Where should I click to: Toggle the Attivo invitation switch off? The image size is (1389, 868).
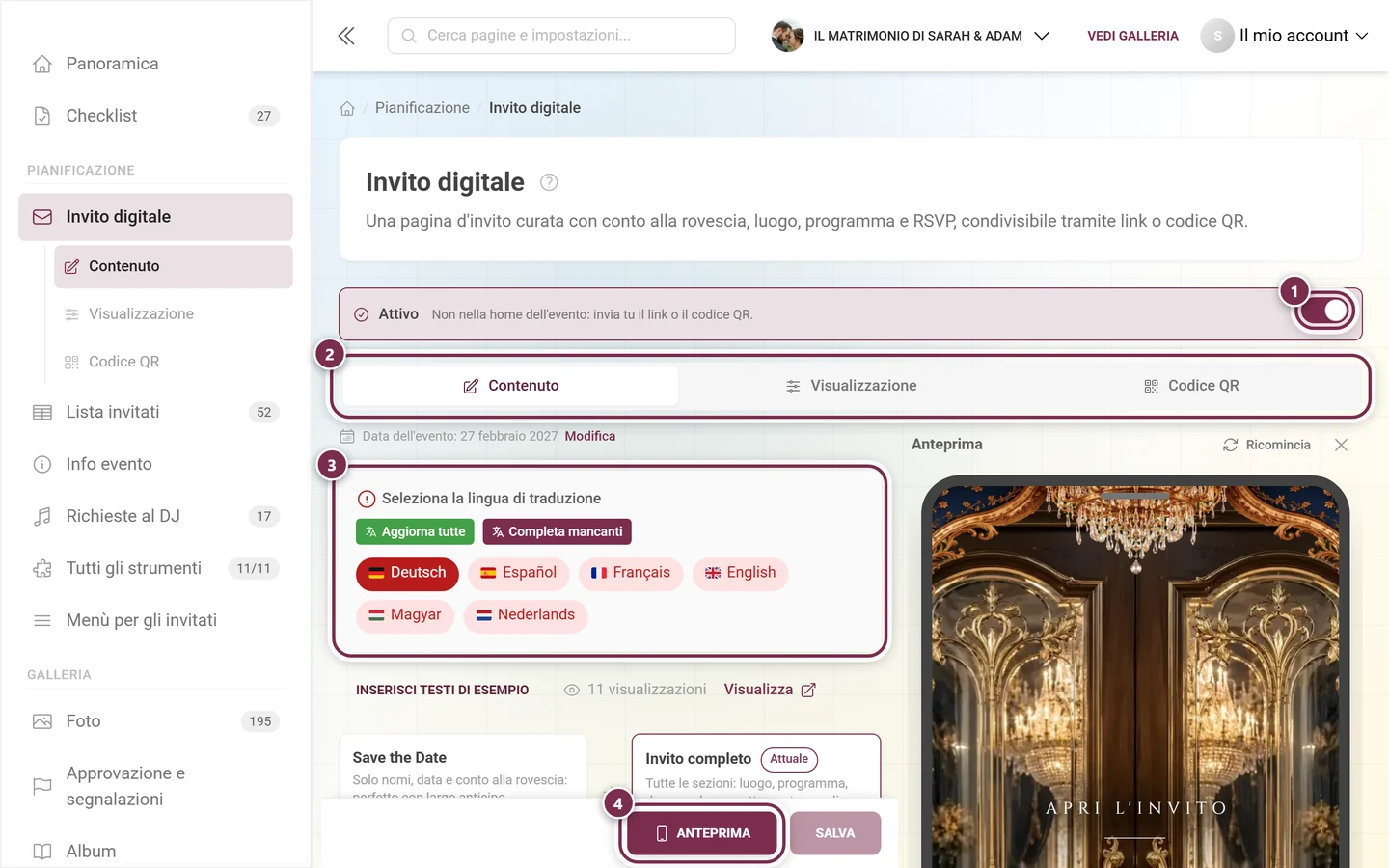(x=1326, y=311)
